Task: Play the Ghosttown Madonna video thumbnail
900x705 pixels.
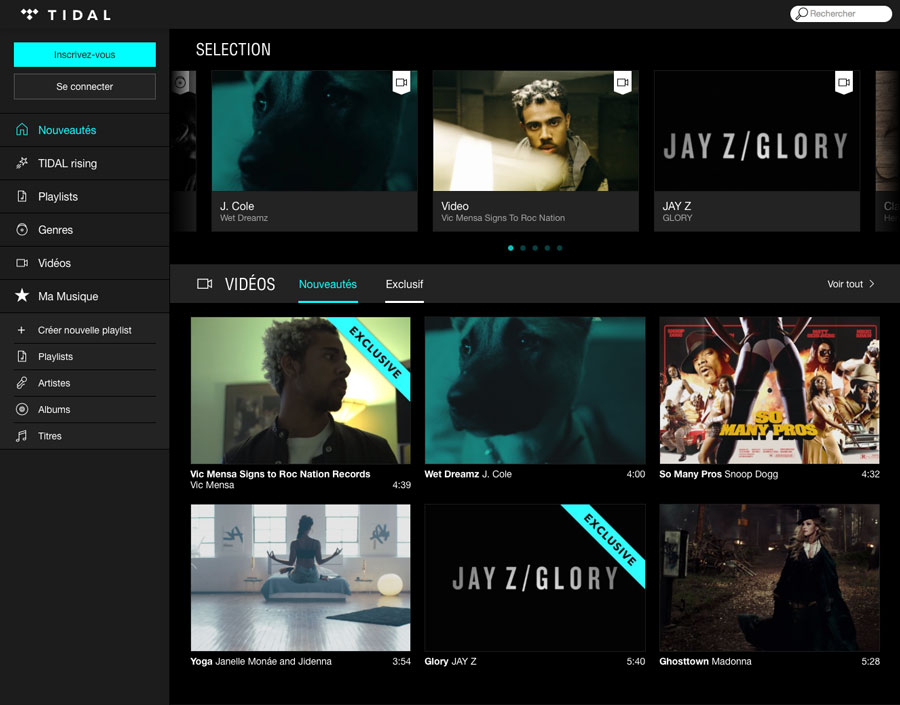Action: [769, 578]
